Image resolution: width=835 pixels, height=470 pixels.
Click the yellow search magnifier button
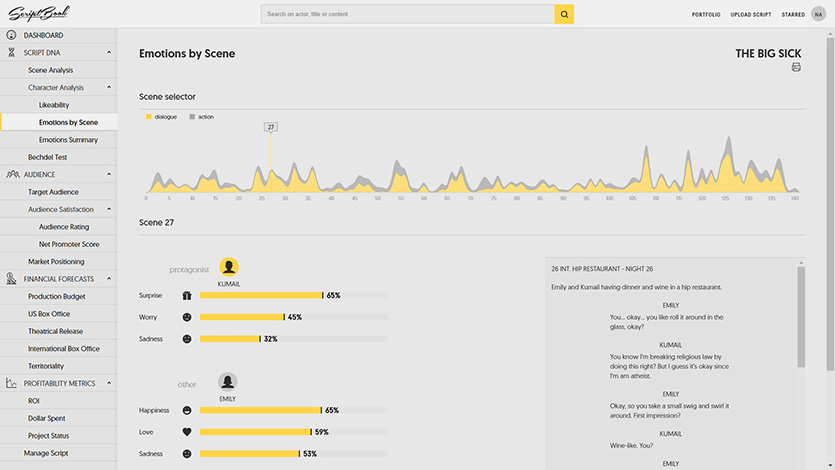pos(564,14)
